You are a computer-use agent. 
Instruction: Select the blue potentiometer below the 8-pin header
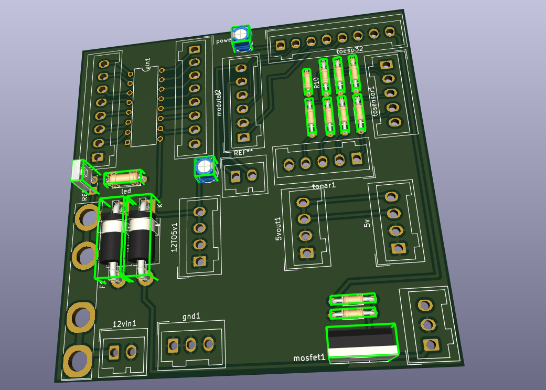tap(206, 169)
